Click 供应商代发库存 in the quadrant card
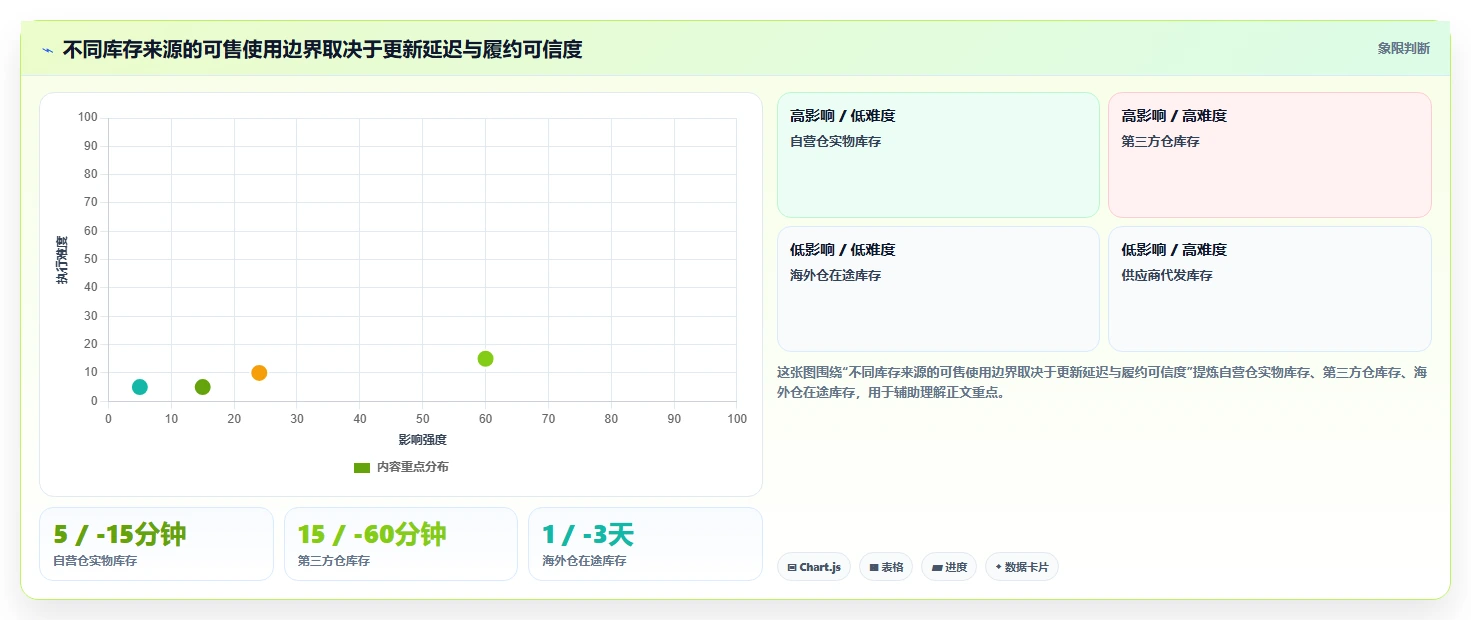 (x=1167, y=275)
